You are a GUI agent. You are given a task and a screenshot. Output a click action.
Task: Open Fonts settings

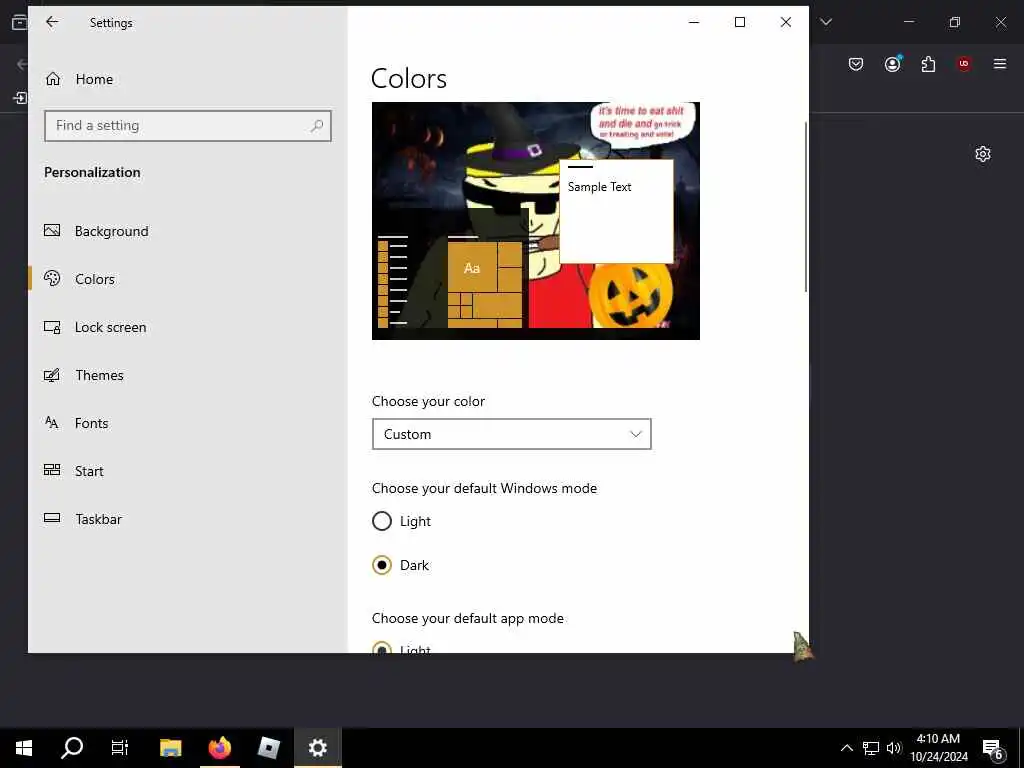(x=188, y=423)
